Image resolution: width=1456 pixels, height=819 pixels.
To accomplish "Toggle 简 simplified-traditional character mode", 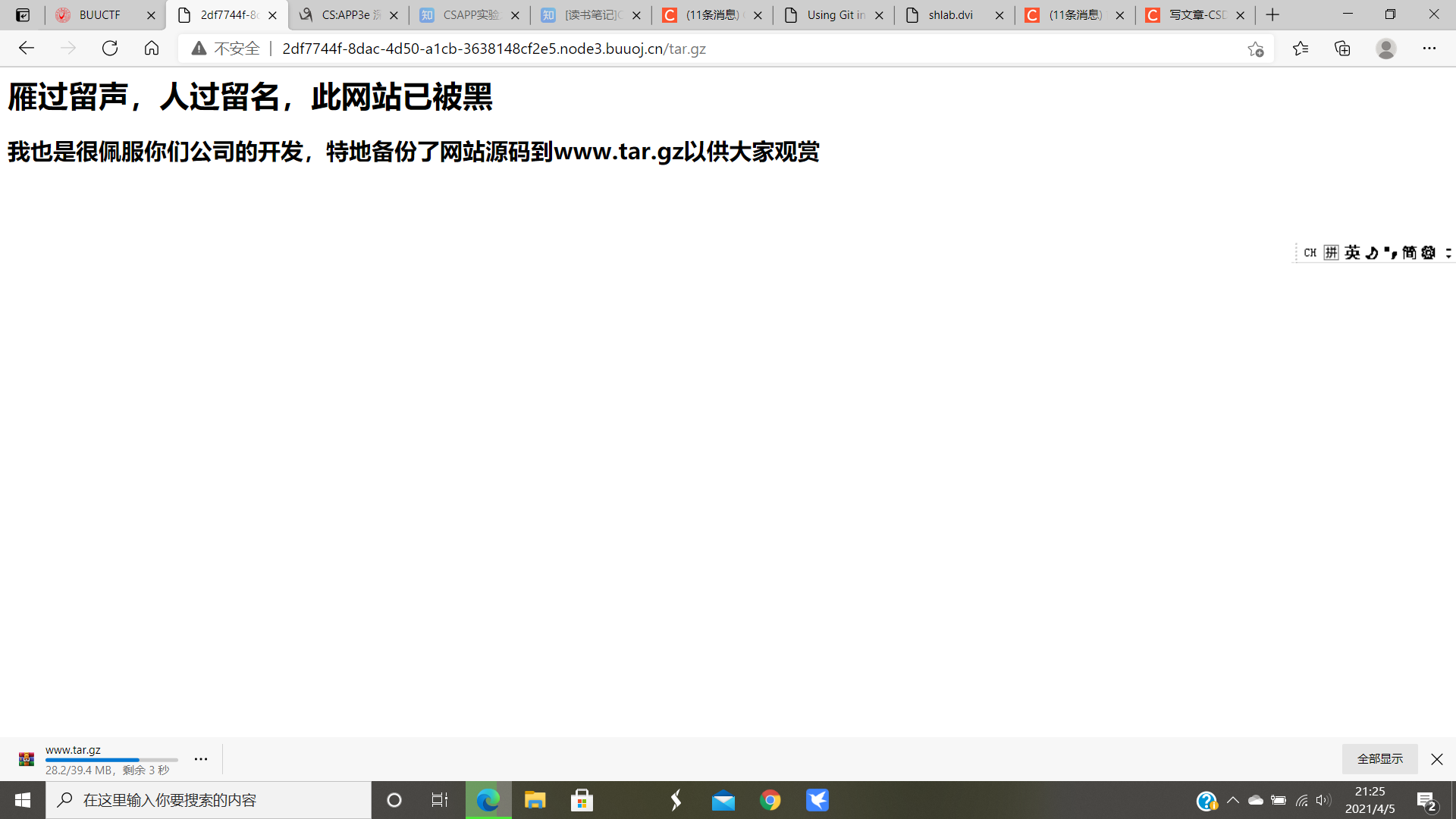I will pyautogui.click(x=1411, y=253).
